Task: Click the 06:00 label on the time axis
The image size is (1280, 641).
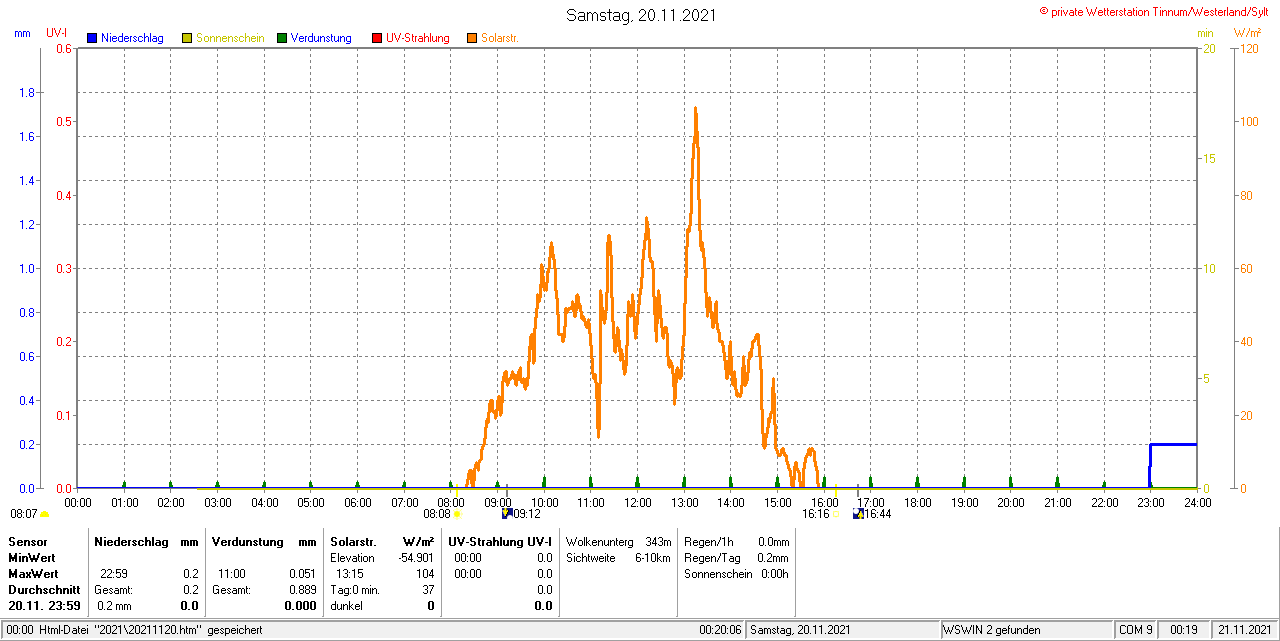Action: point(357,502)
